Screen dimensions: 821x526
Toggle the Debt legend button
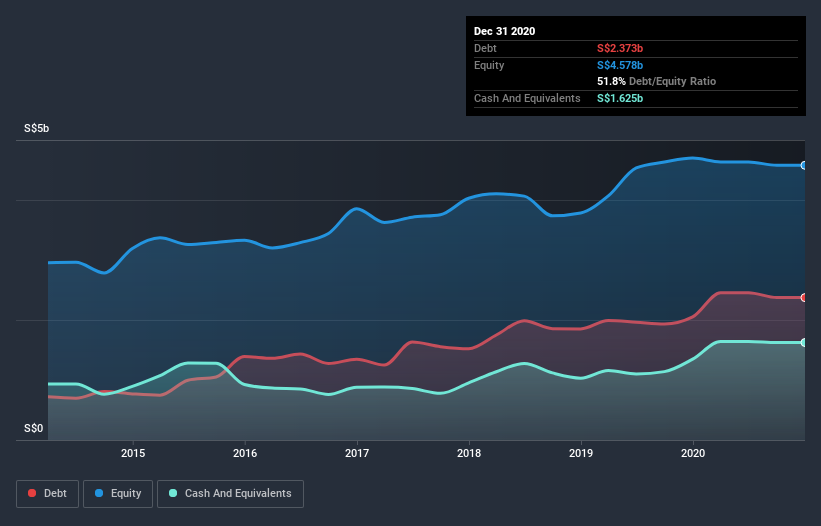coord(47,494)
